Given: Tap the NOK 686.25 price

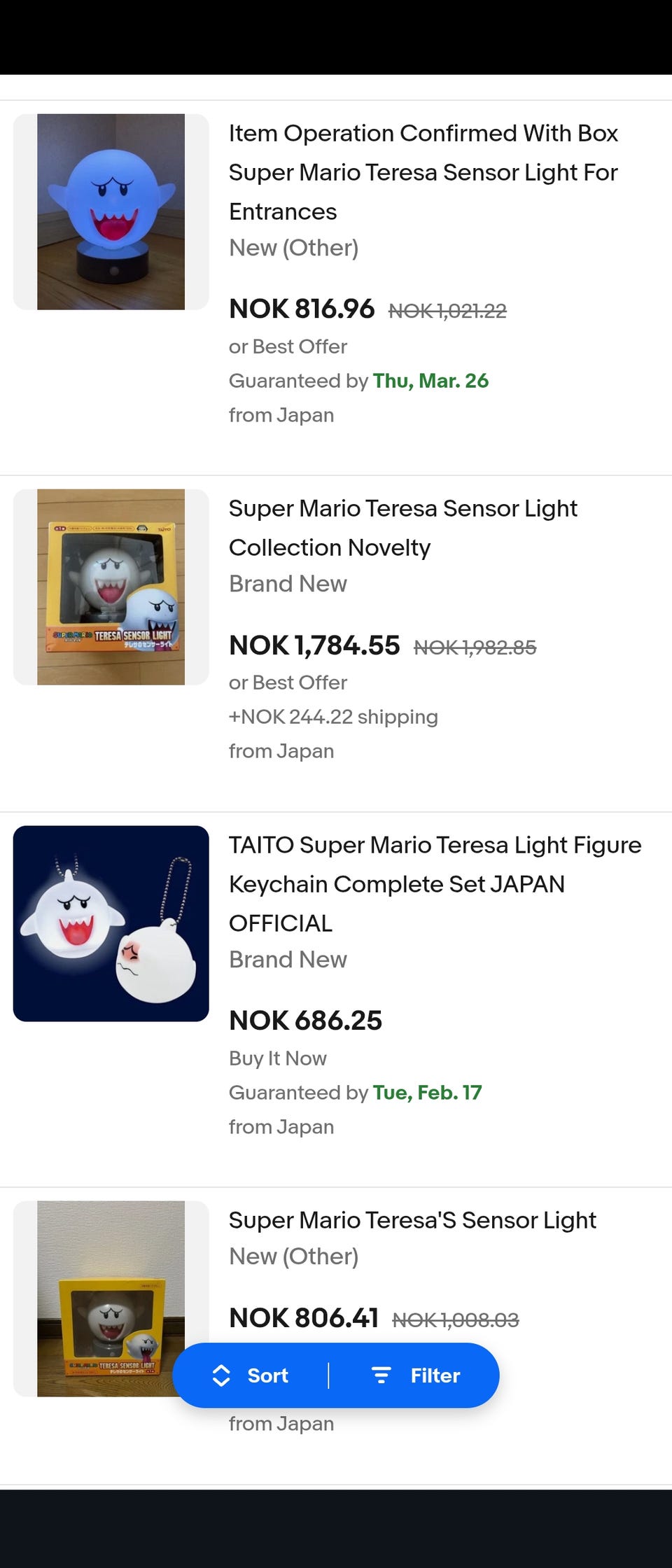Looking at the screenshot, I should click(x=305, y=1021).
